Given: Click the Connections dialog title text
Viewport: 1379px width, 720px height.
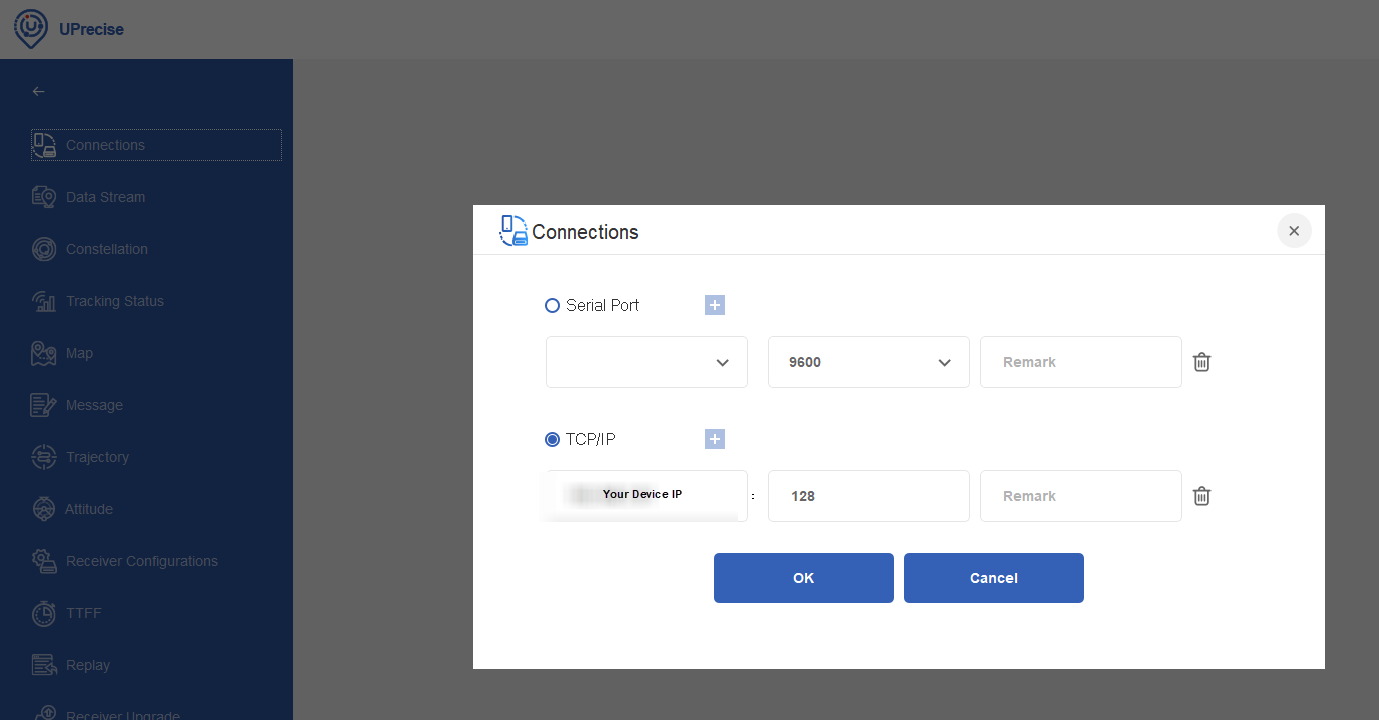Looking at the screenshot, I should coord(585,232).
